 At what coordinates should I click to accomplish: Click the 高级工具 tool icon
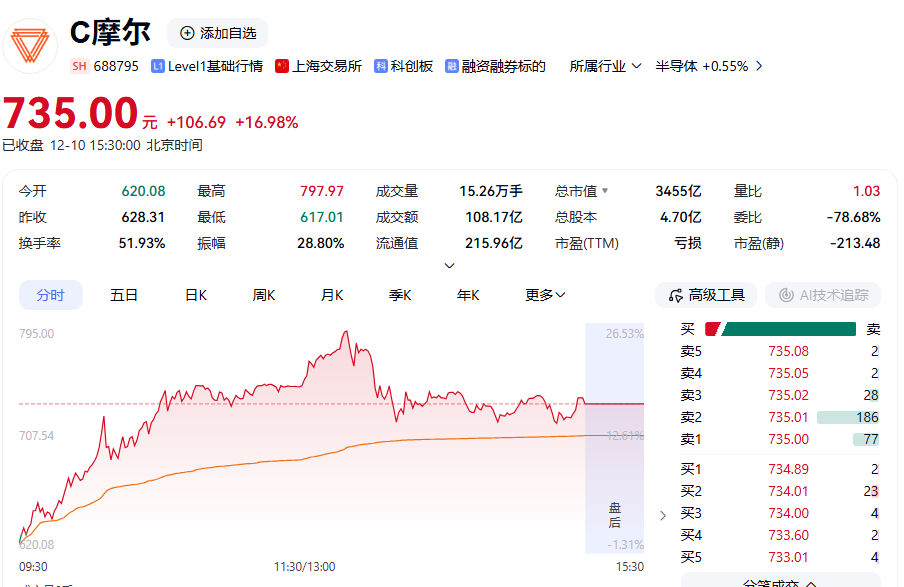pyautogui.click(x=675, y=295)
